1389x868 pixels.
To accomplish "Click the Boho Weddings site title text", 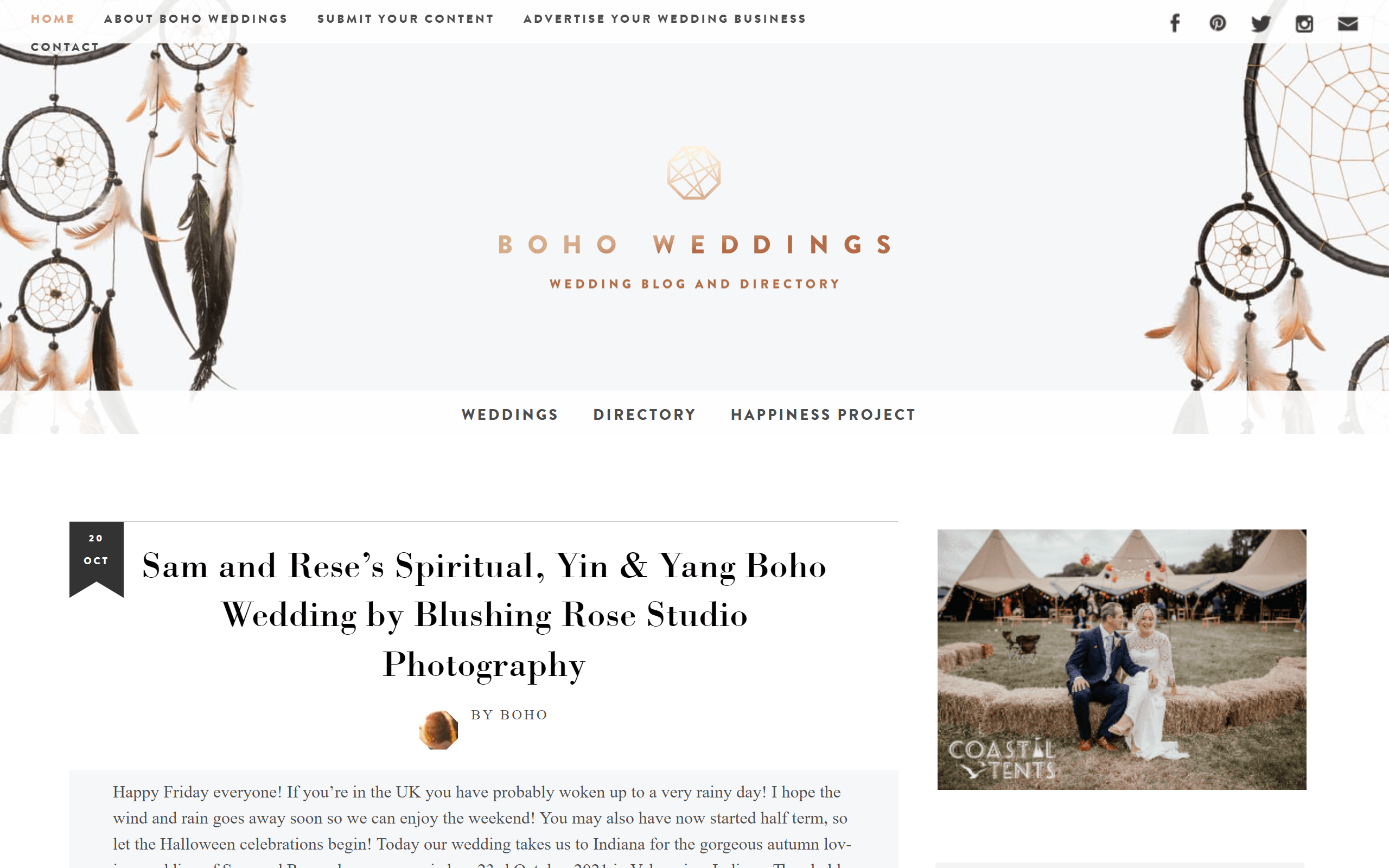I will [x=695, y=245].
